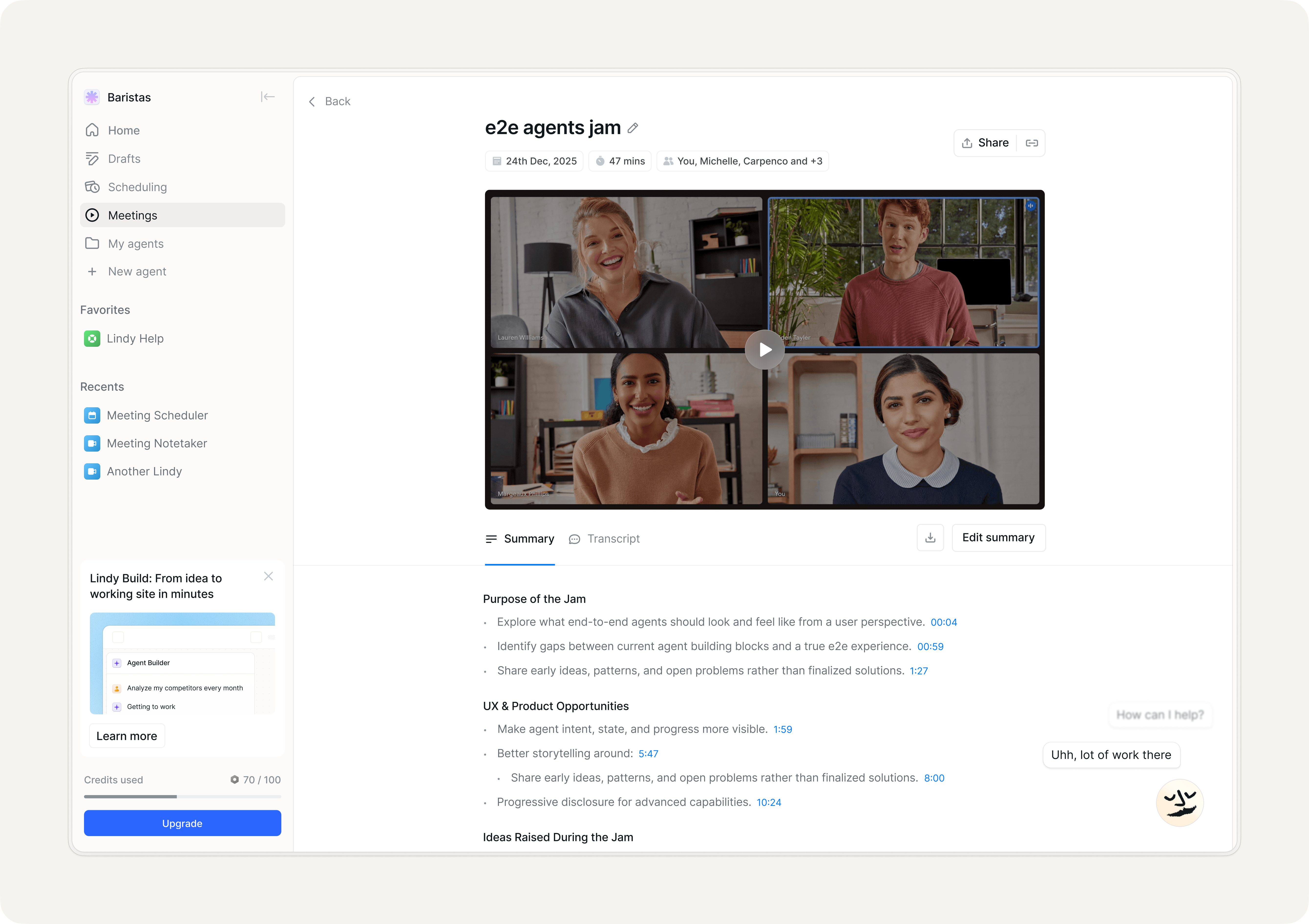Click the Upgrade button
This screenshot has height=924, width=1309.
(182, 823)
